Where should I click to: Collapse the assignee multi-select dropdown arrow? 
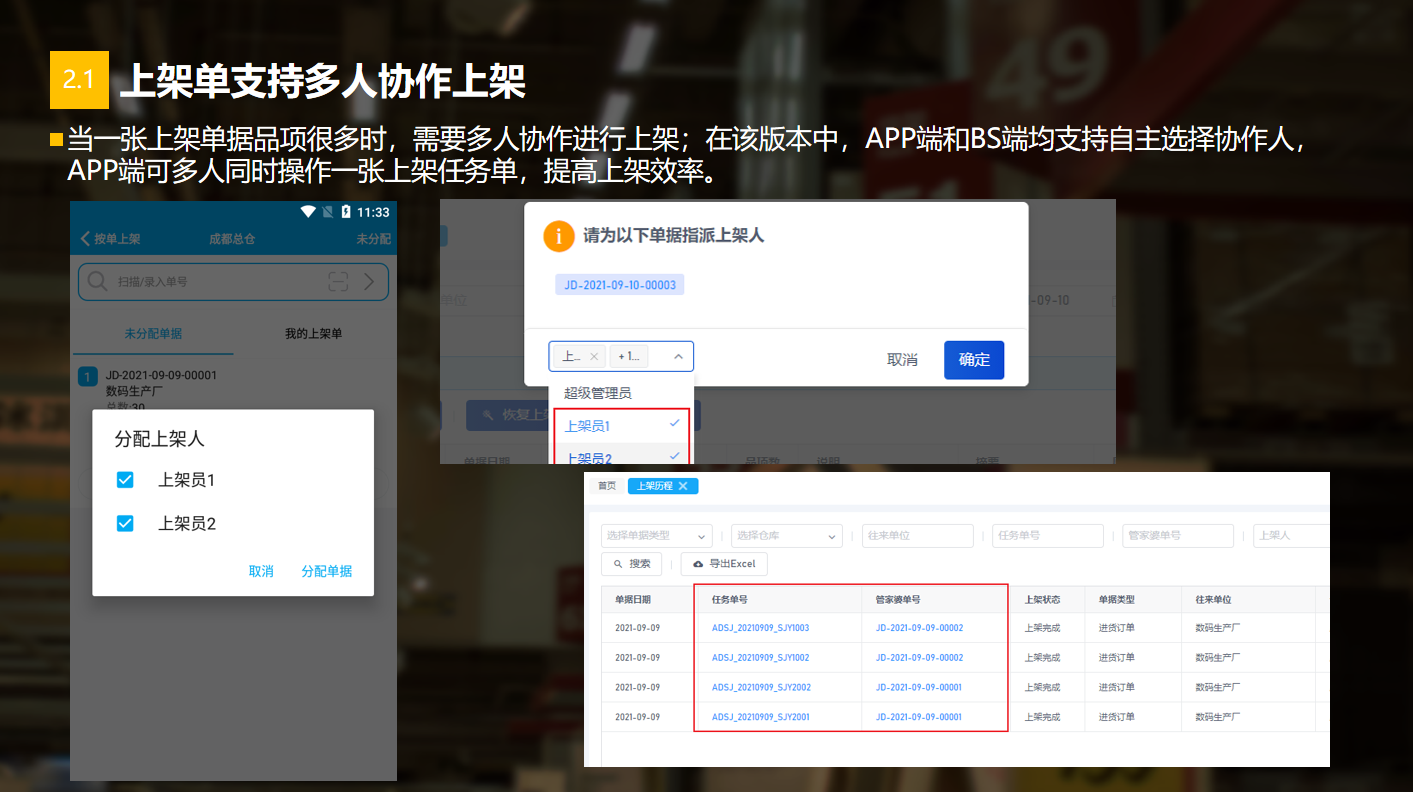click(678, 357)
